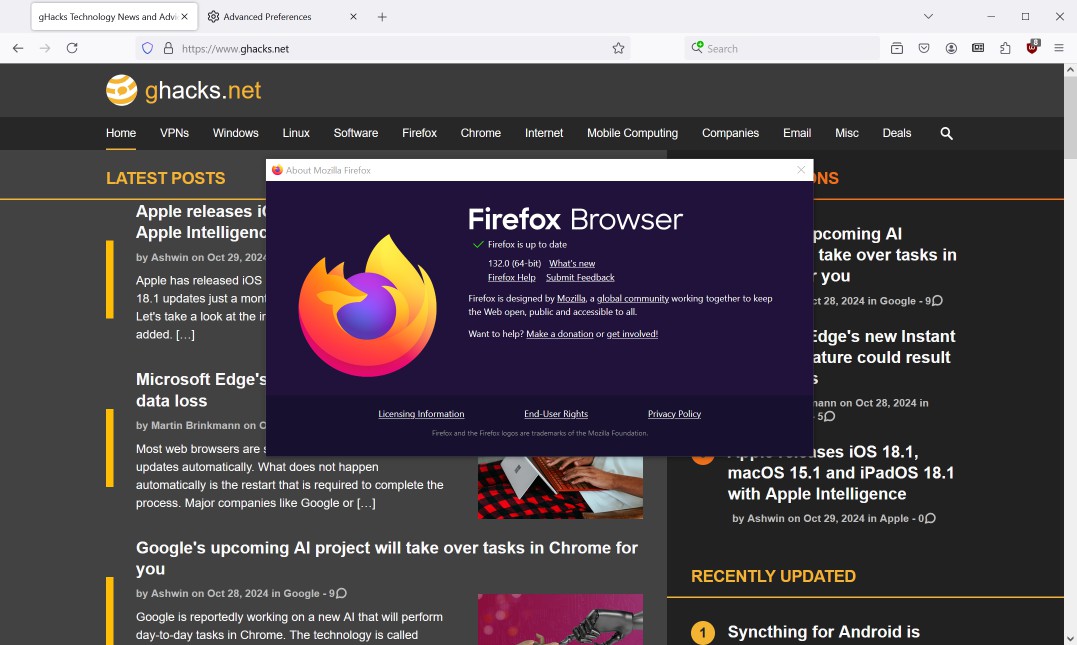The height and width of the screenshot is (645, 1077).
Task: Open the Email category
Action: [x=797, y=133]
